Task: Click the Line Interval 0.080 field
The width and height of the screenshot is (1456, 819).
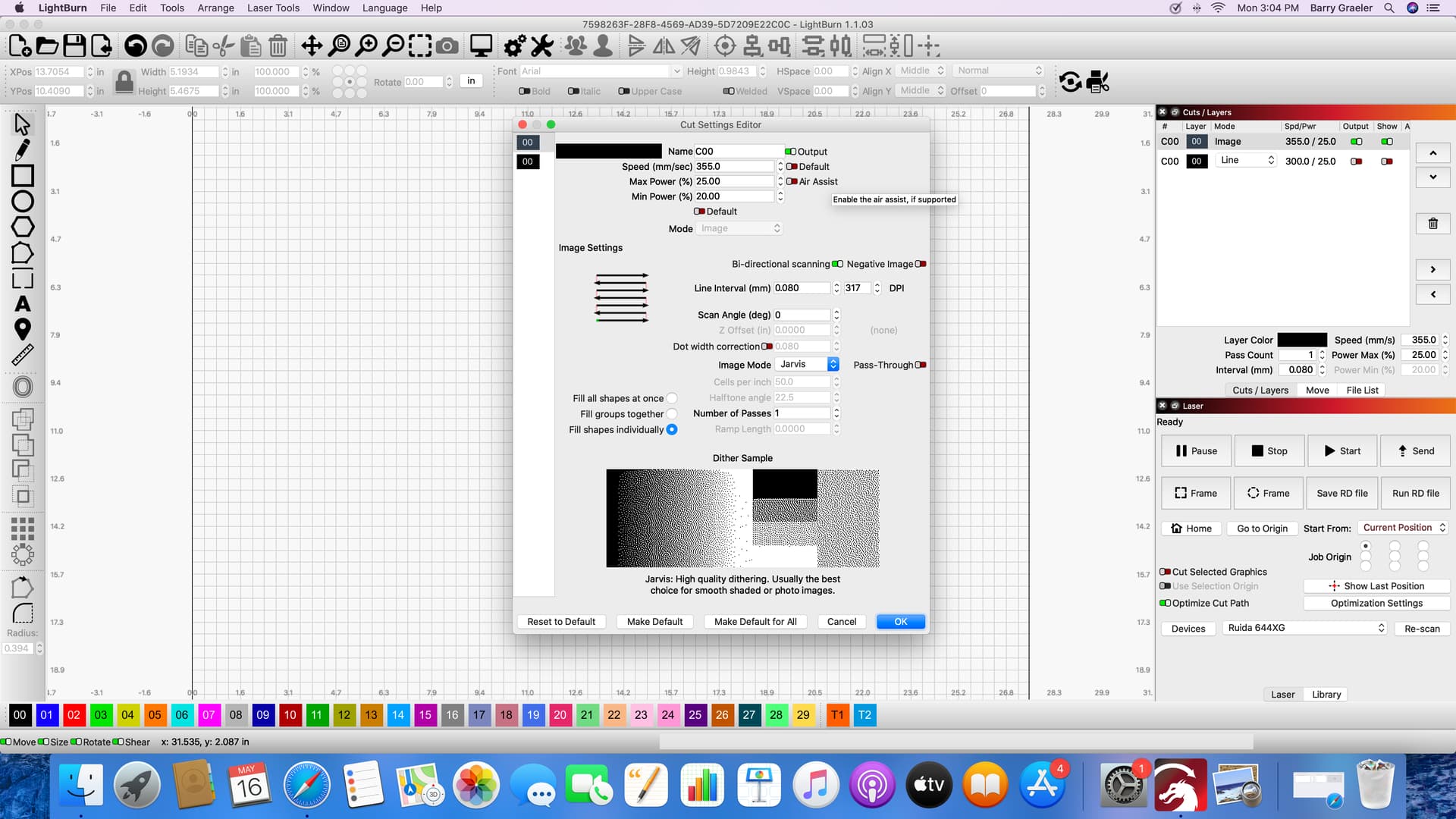Action: 802,288
